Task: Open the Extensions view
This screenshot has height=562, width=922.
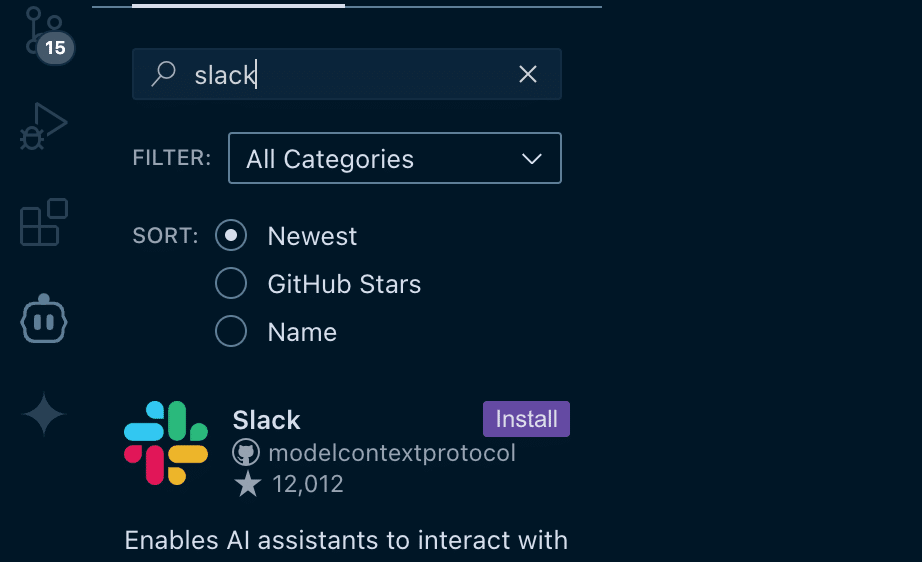Action: point(43,222)
